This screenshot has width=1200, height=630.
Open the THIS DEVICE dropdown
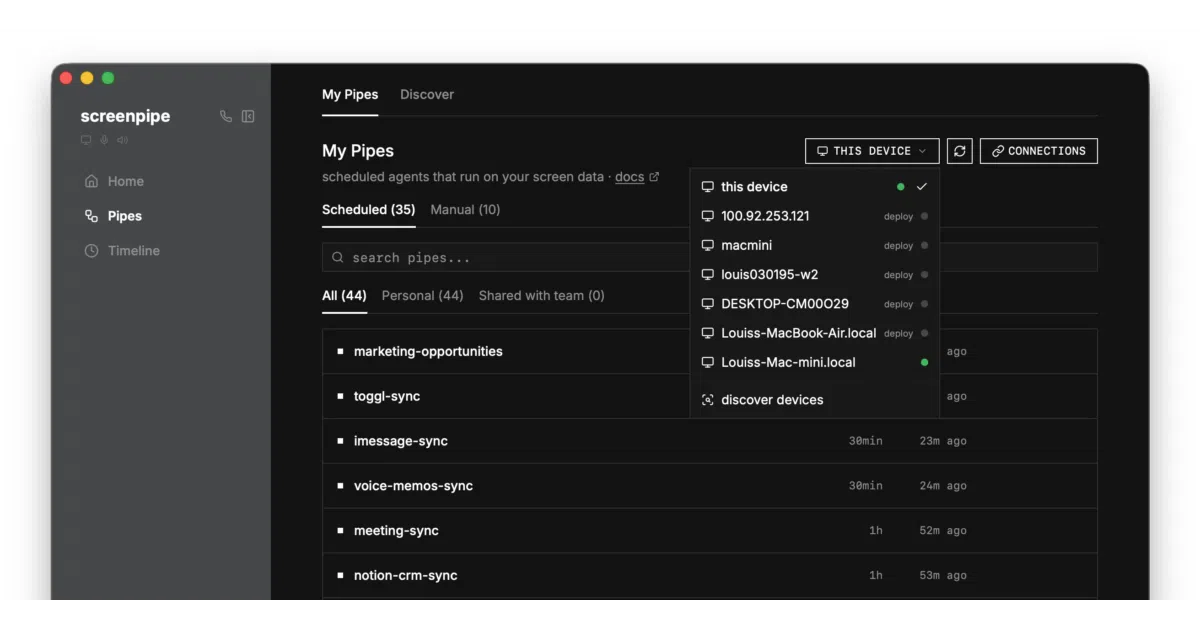click(872, 151)
